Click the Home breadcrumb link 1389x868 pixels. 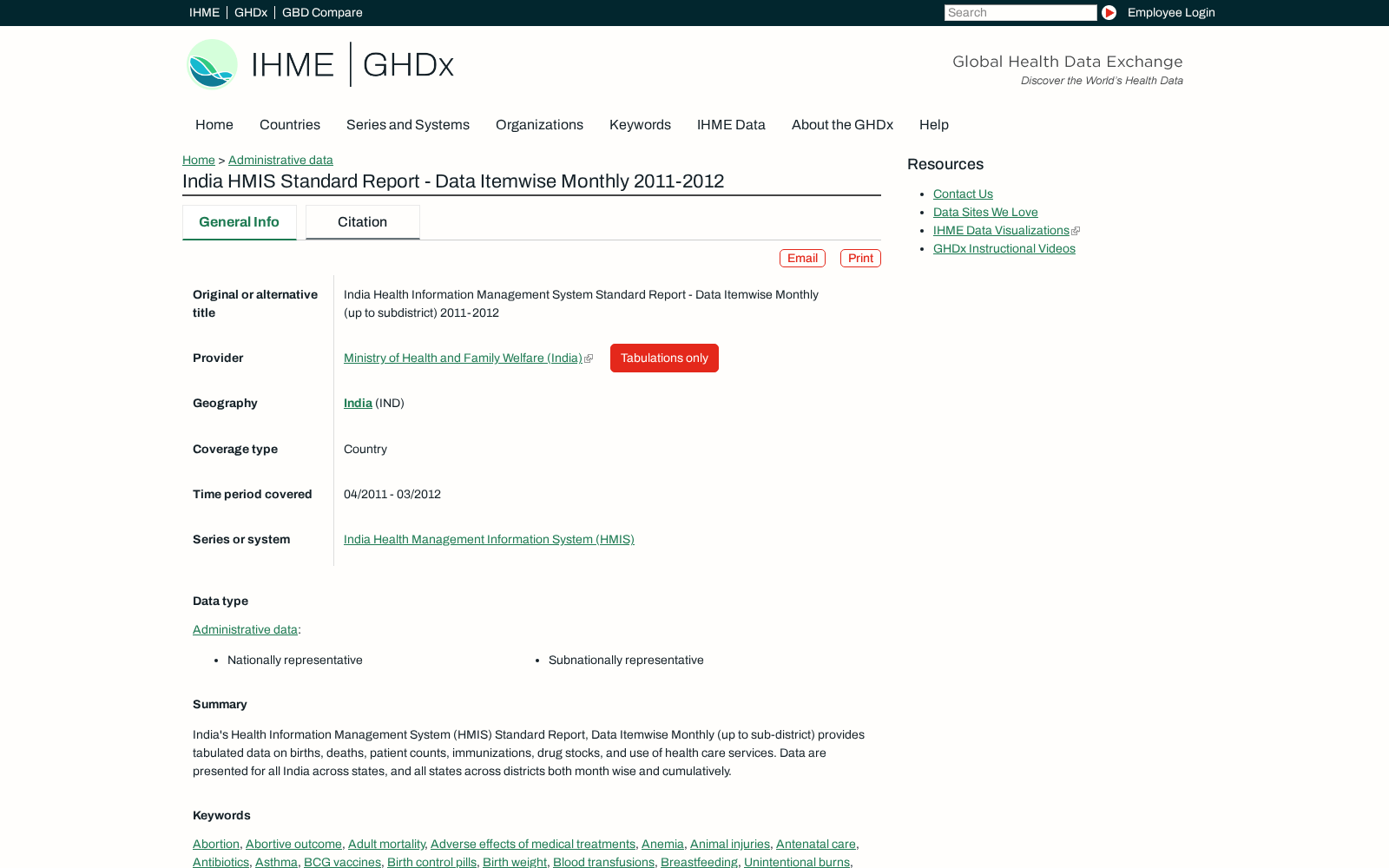pos(199,160)
